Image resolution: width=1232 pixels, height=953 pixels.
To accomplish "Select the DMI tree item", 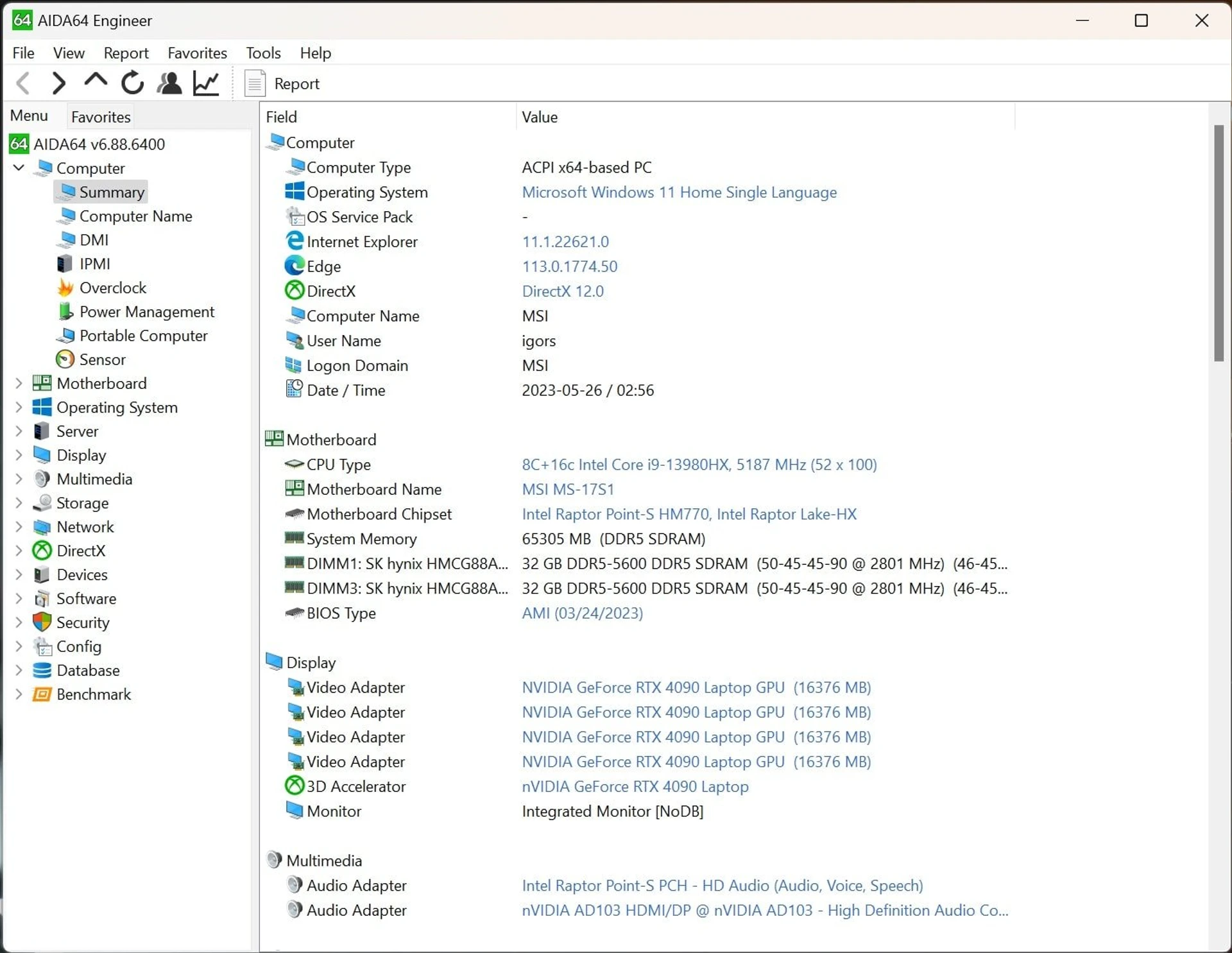I will 83,240.
